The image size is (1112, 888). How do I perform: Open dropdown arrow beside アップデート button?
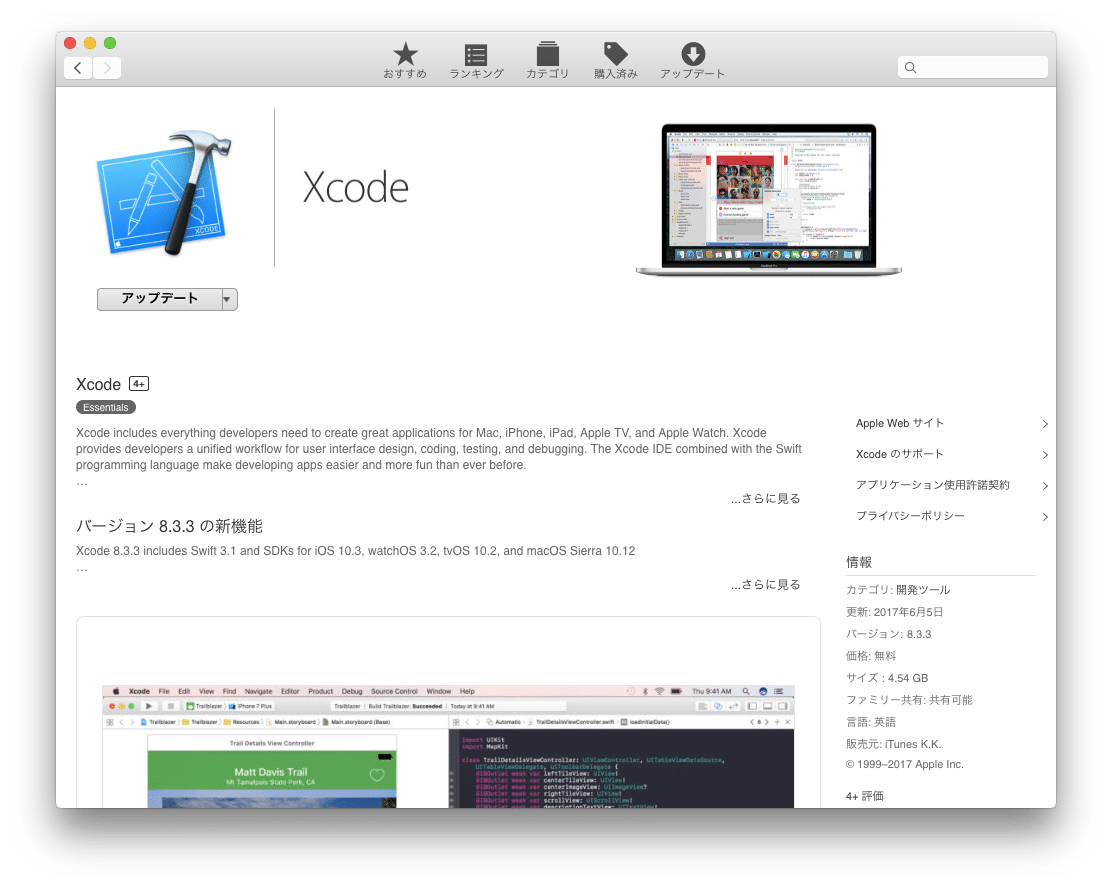[228, 299]
